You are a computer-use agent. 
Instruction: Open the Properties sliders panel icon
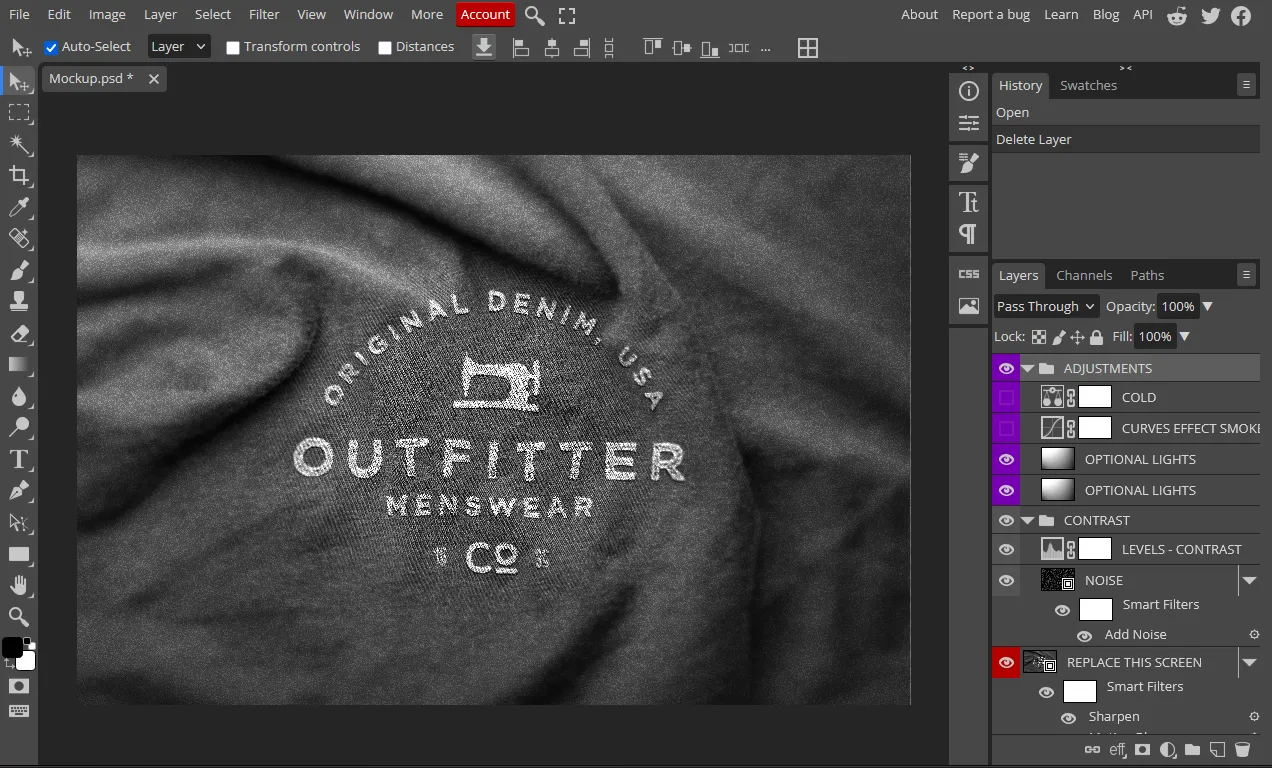coord(968,123)
